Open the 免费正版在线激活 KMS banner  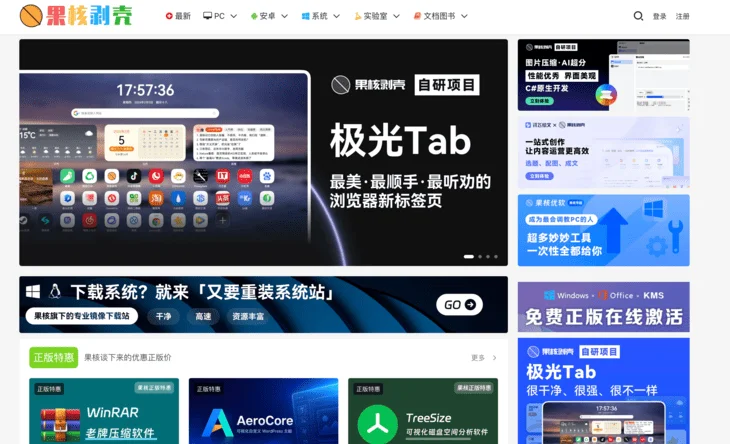603,307
